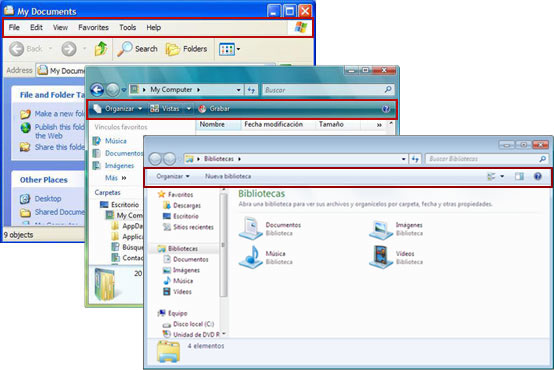Click the Vistas button in the My Computer window

pyautogui.click(x=166, y=109)
